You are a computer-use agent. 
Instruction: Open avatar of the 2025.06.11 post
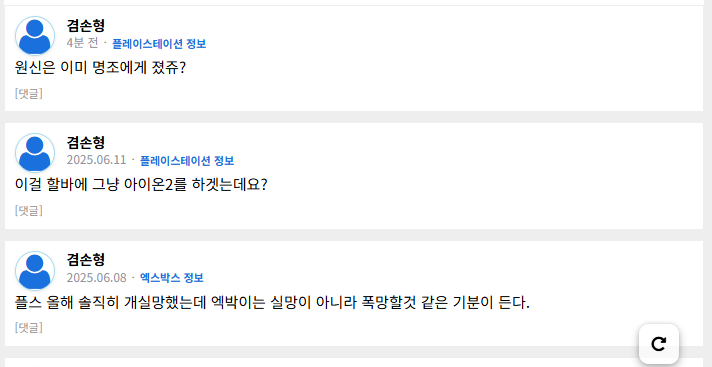tap(35, 153)
